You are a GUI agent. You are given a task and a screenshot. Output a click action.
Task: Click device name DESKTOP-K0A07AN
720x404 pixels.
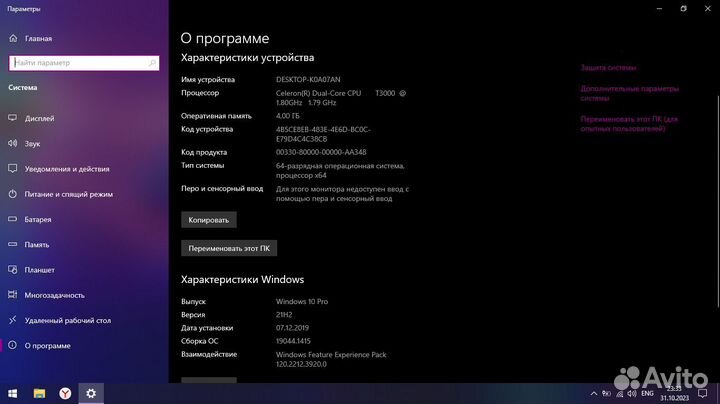coord(308,79)
